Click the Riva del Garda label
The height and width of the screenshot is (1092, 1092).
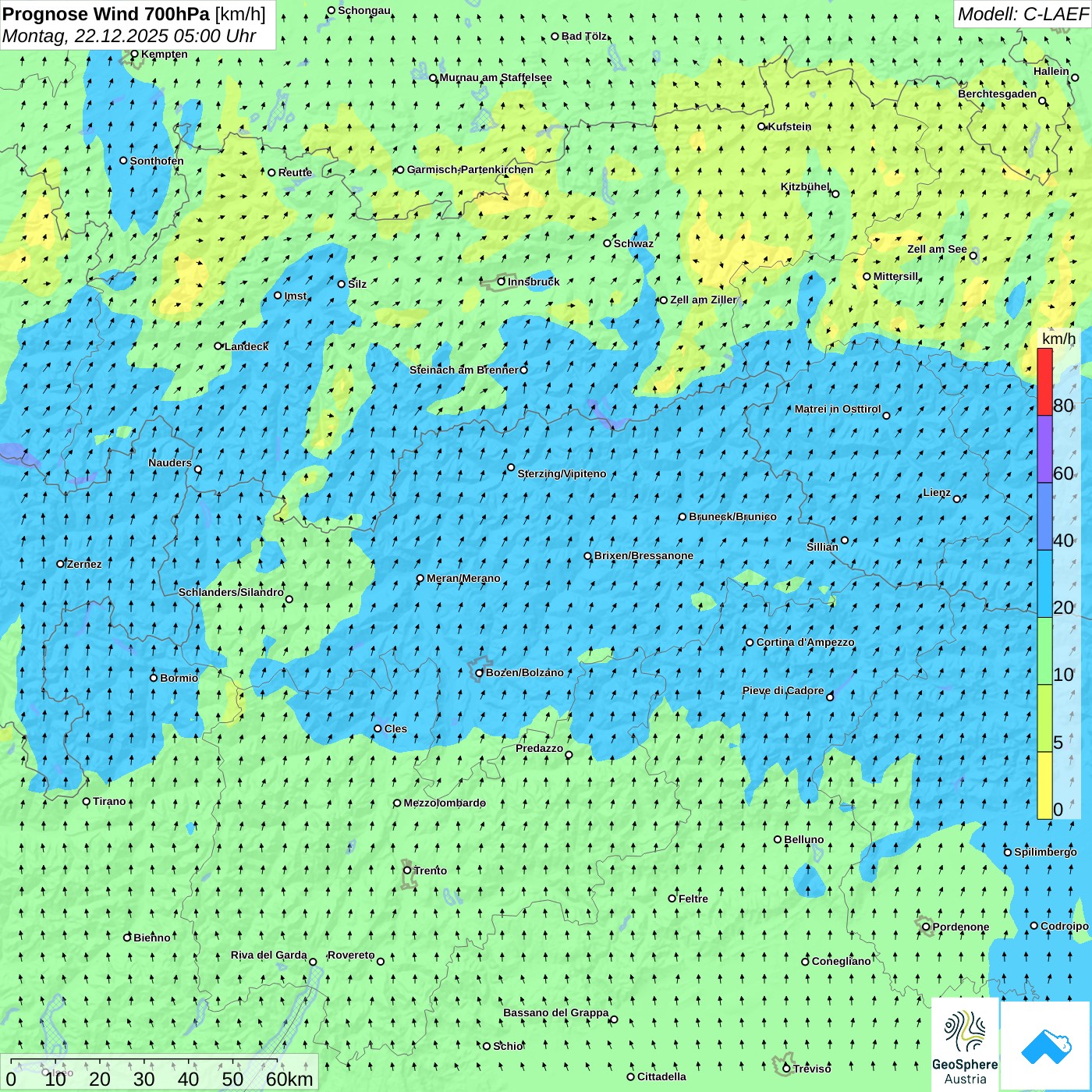point(269,955)
